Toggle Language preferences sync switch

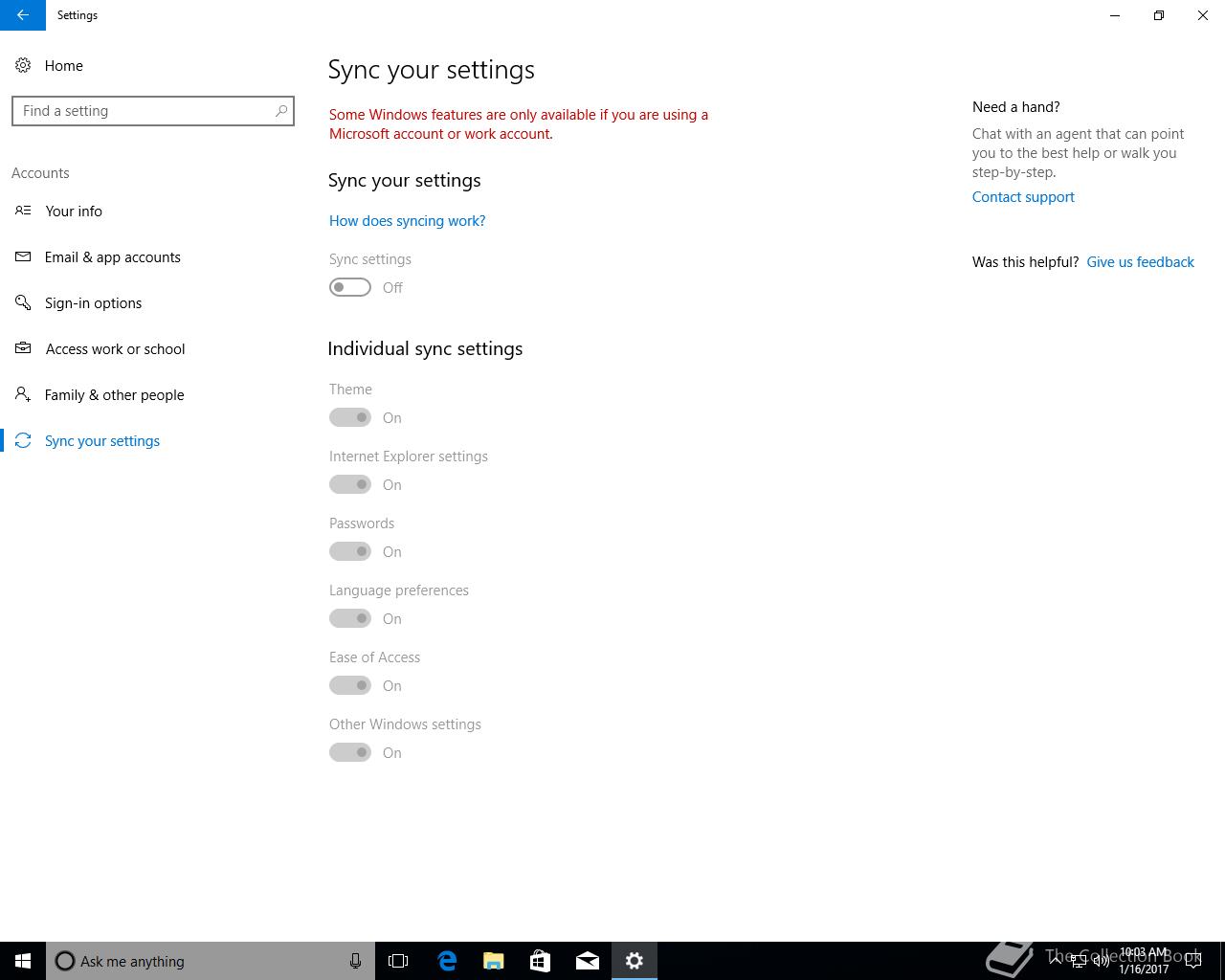(350, 618)
